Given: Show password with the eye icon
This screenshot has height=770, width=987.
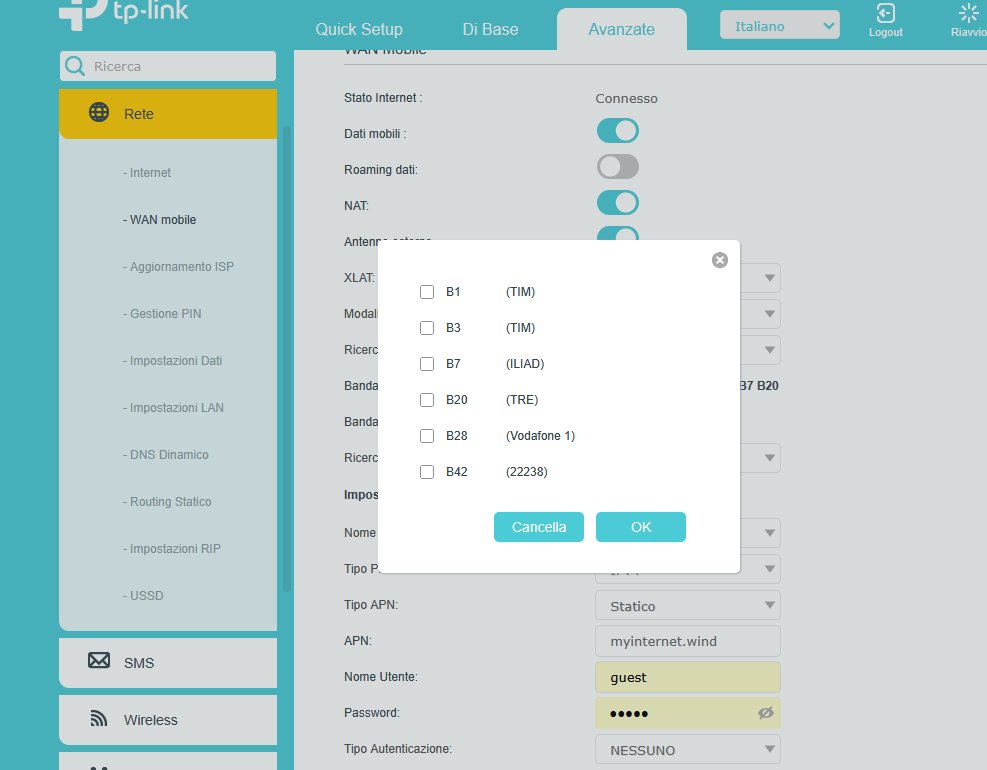Looking at the screenshot, I should click(766, 713).
